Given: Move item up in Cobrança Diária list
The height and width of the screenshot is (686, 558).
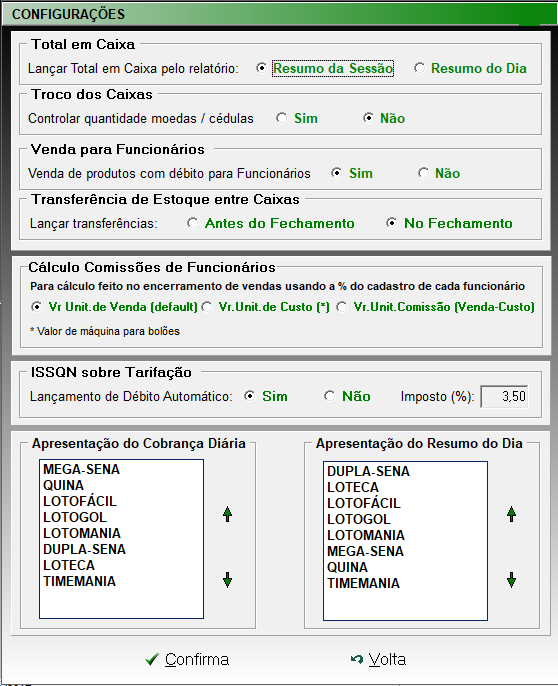Looking at the screenshot, I should tap(227, 514).
